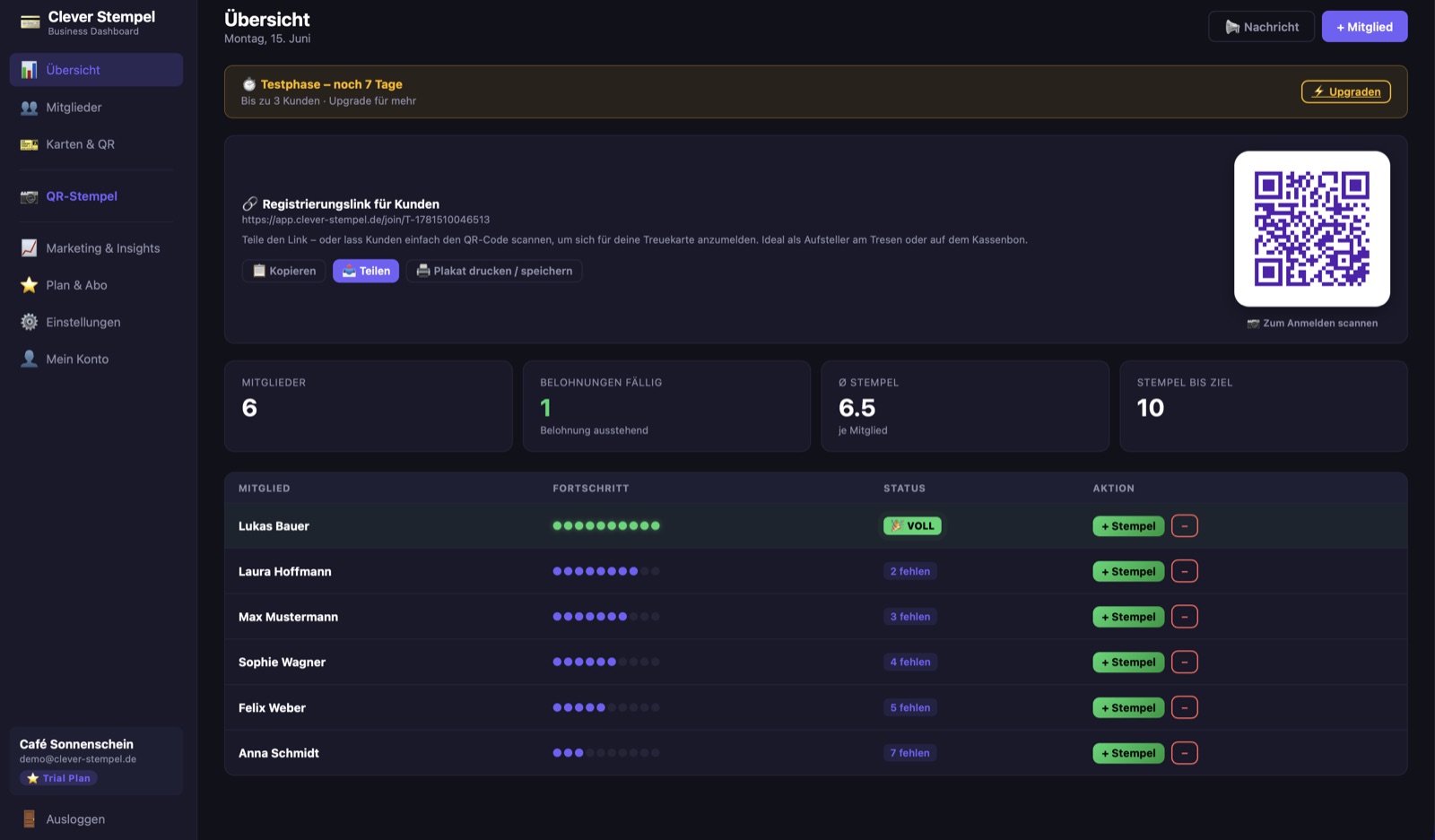Add a stamp for Laura Hoffmann
Image resolution: width=1435 pixels, height=840 pixels.
[1128, 571]
